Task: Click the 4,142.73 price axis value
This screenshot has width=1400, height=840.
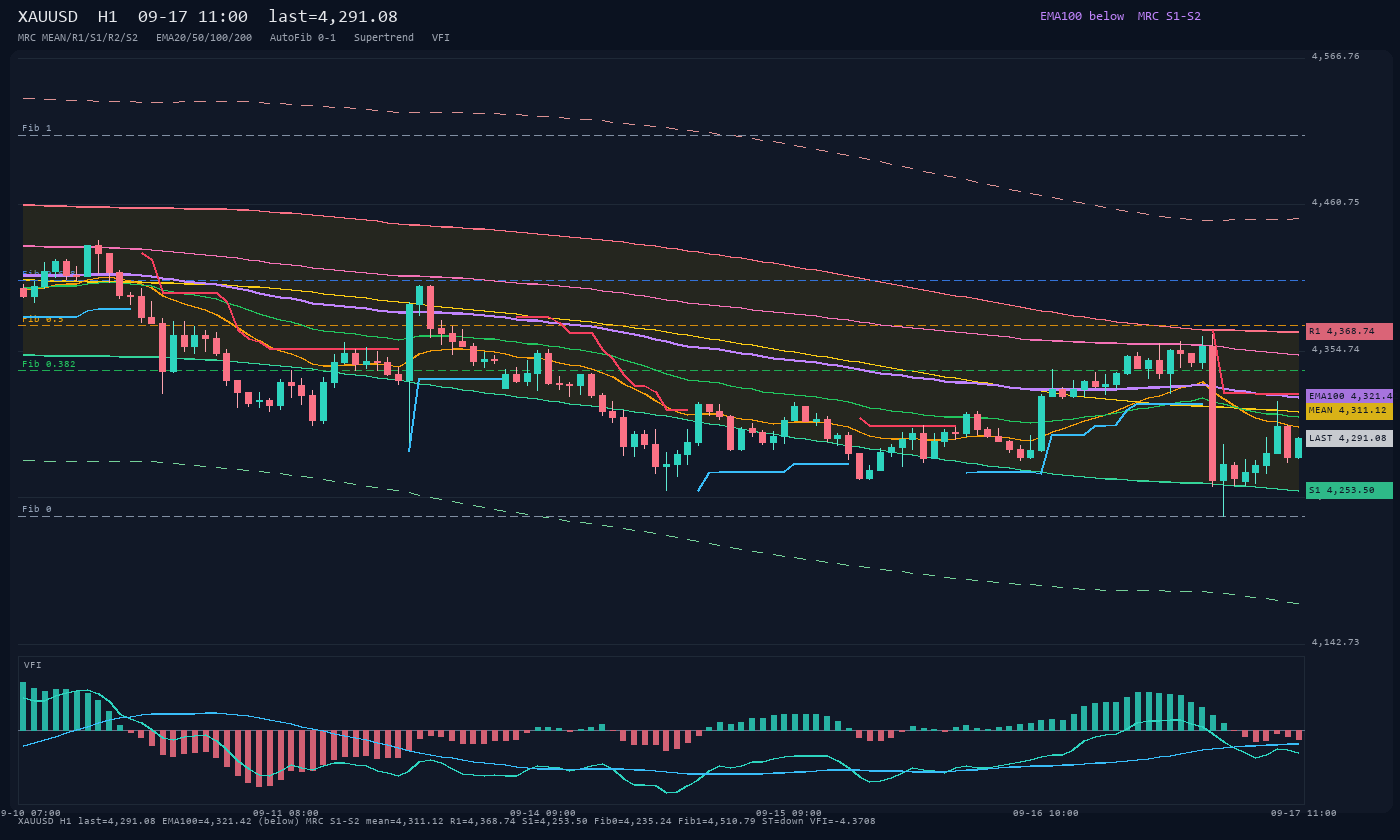Action: (x=1336, y=642)
